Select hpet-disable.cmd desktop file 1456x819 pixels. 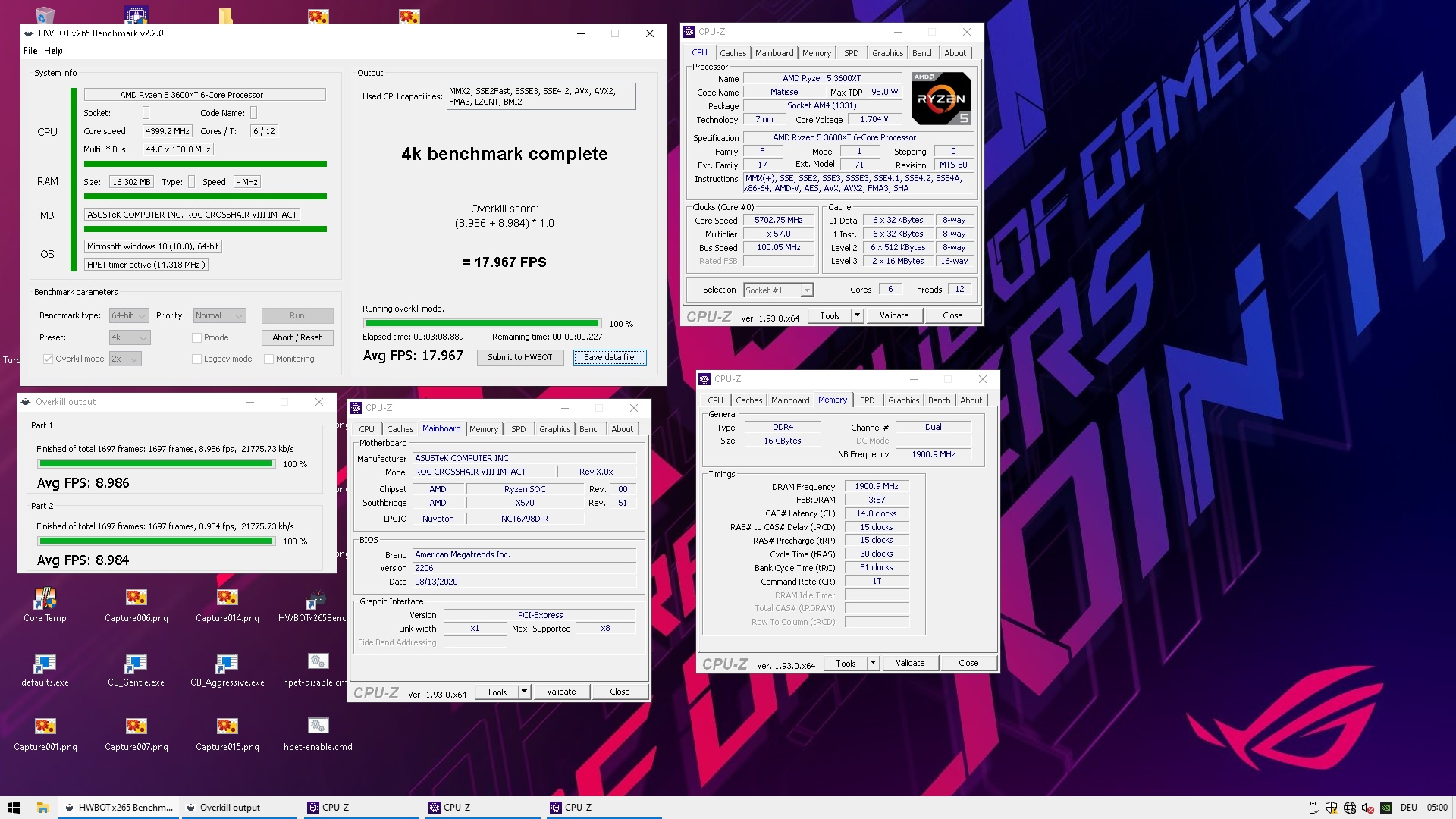point(315,669)
